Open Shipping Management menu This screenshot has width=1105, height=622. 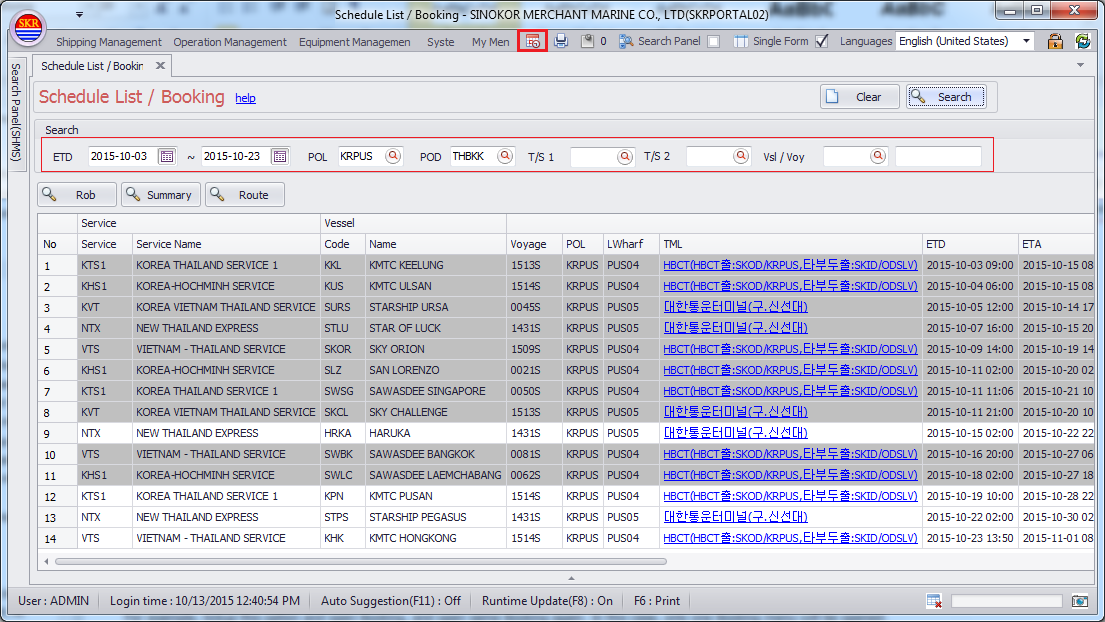coord(109,42)
